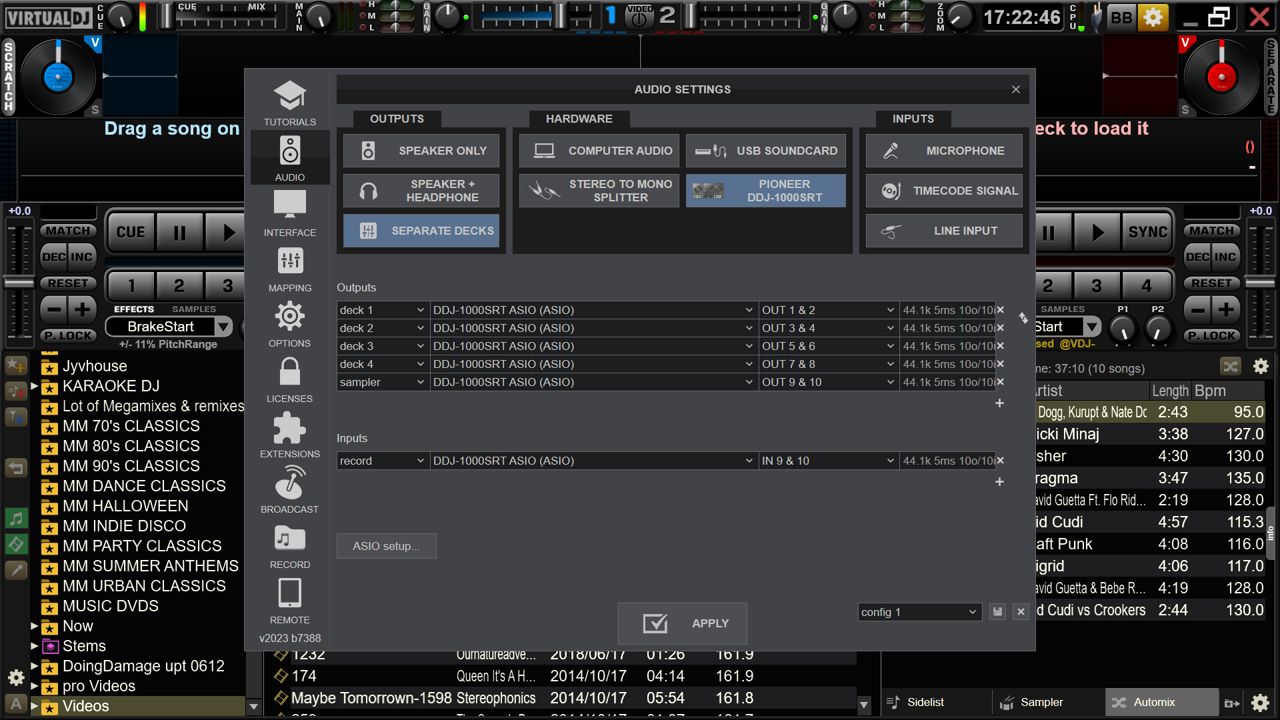The height and width of the screenshot is (720, 1280).
Task: Add a new input row with plus icon
Action: [1000, 482]
